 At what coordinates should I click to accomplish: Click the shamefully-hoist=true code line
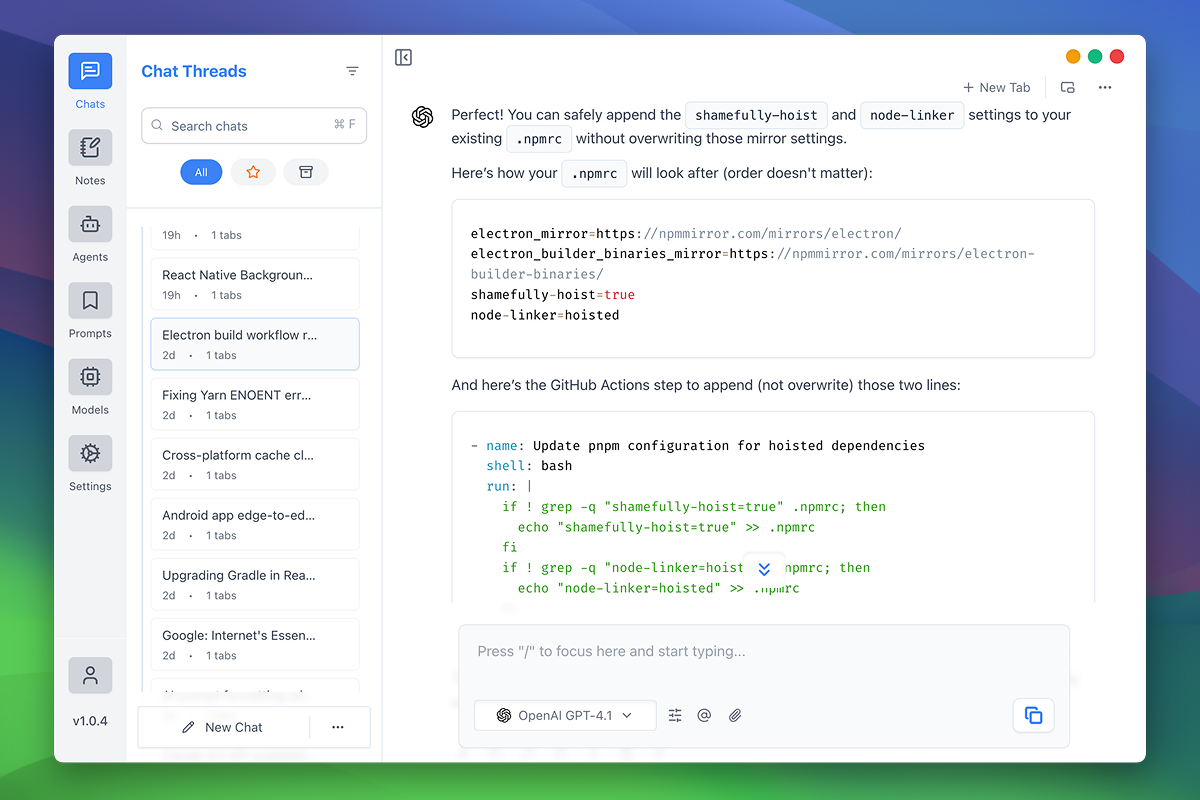click(x=553, y=295)
